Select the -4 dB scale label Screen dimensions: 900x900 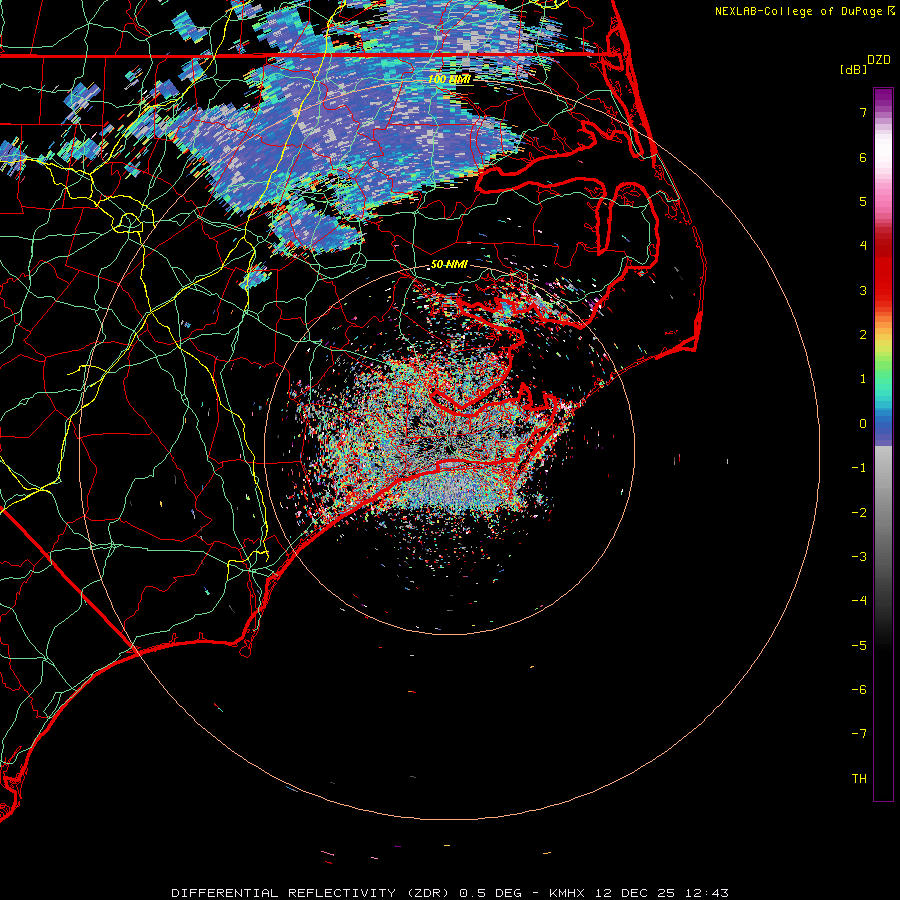859,601
